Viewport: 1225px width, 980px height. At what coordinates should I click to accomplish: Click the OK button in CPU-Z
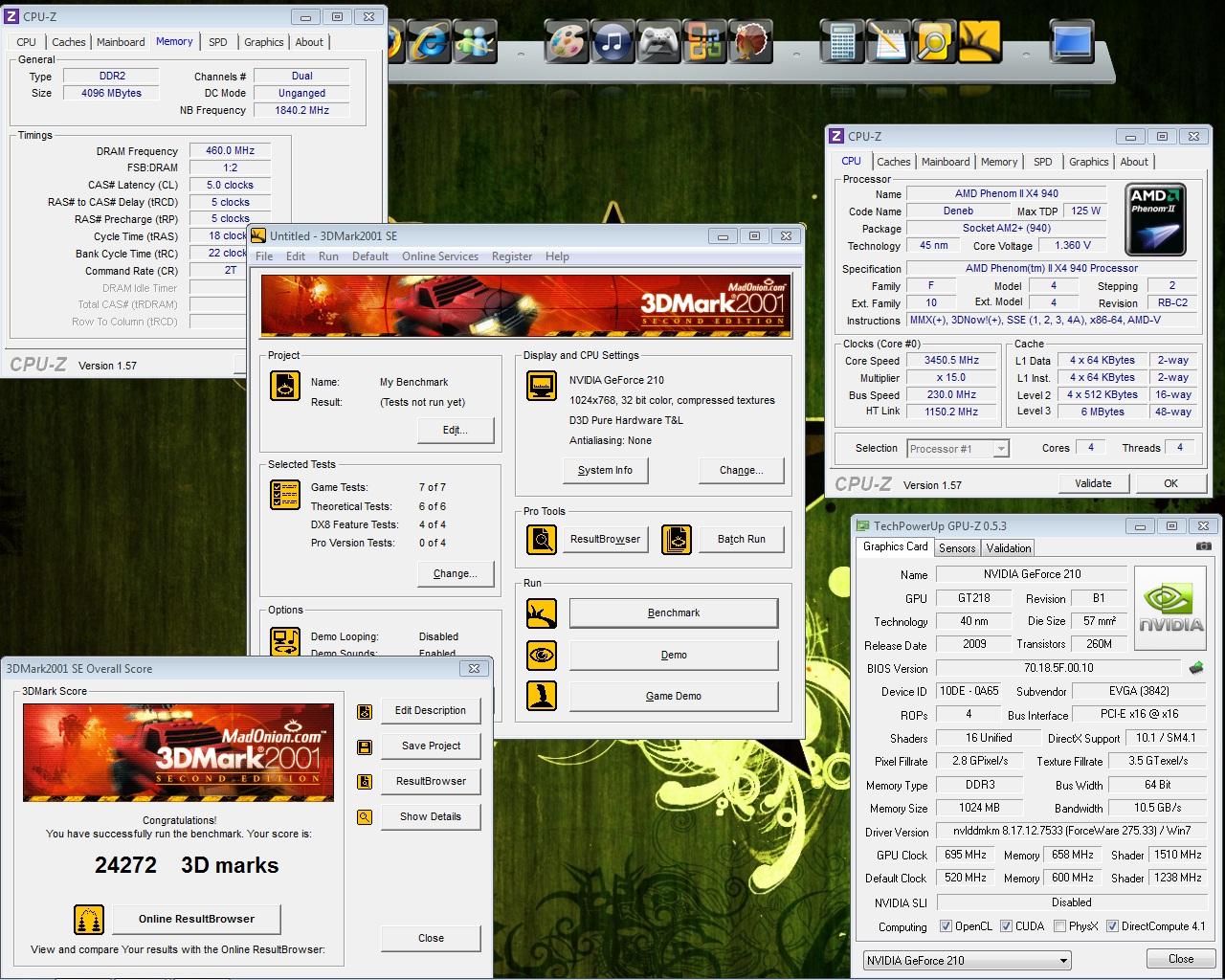point(1170,483)
